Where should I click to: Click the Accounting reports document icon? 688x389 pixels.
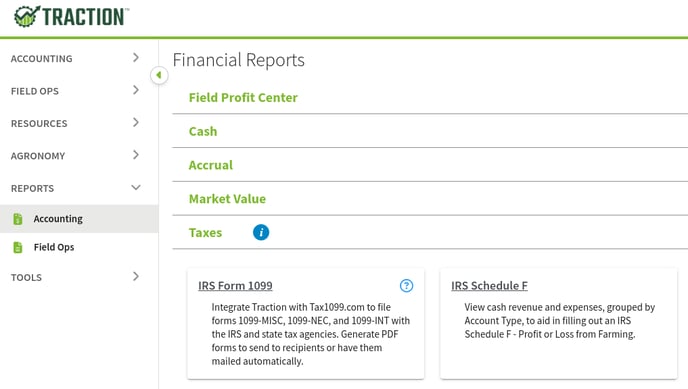tap(18, 219)
